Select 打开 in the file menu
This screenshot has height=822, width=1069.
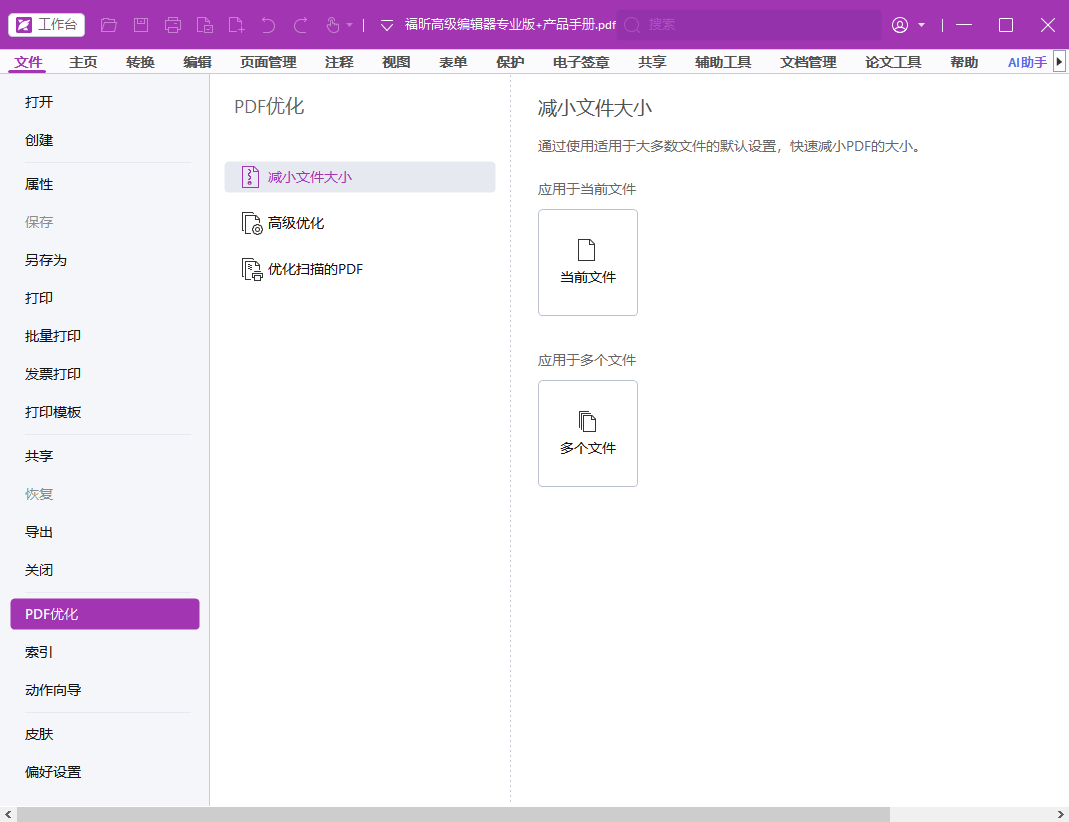point(39,102)
